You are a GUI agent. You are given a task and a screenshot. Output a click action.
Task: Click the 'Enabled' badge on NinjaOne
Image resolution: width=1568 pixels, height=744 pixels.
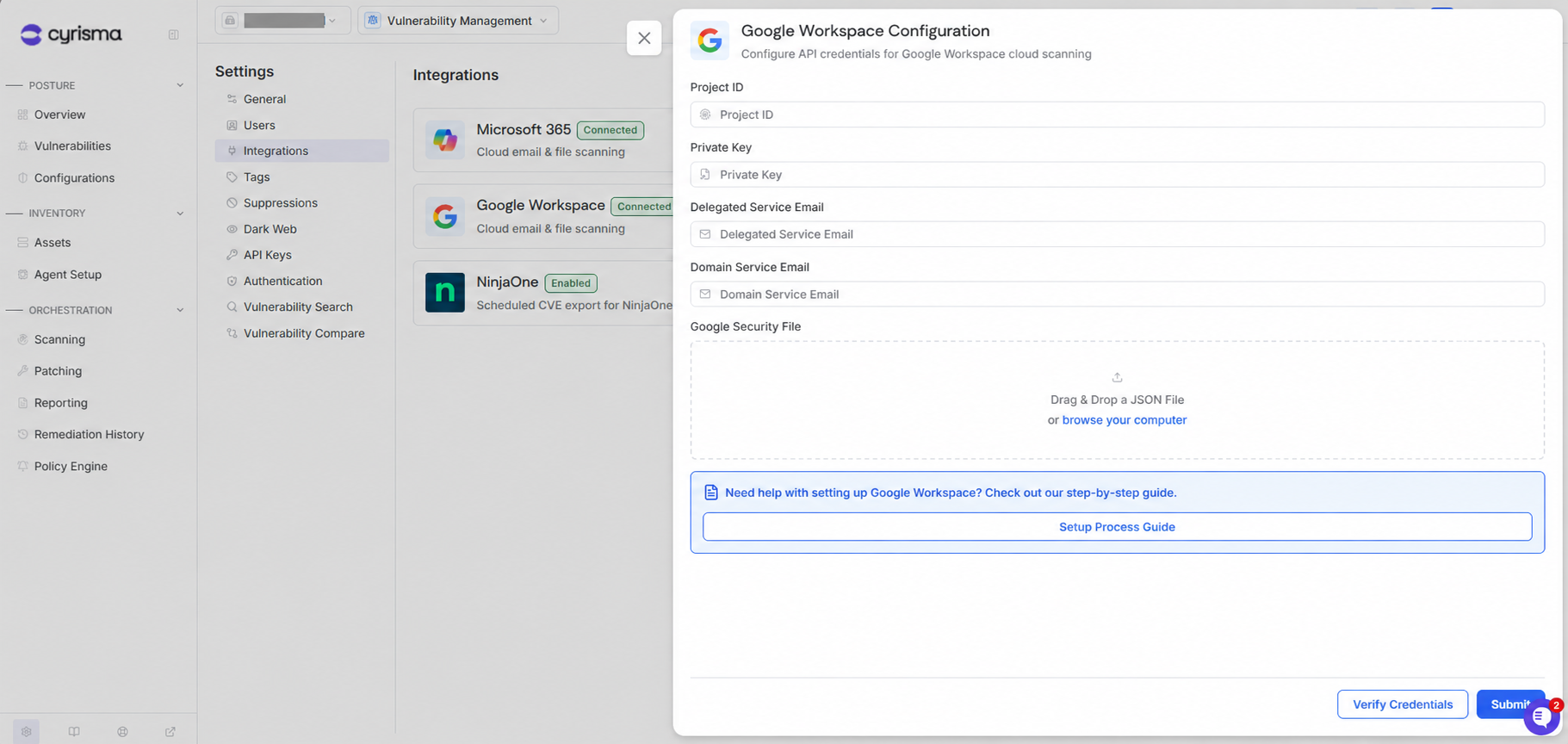tap(571, 282)
